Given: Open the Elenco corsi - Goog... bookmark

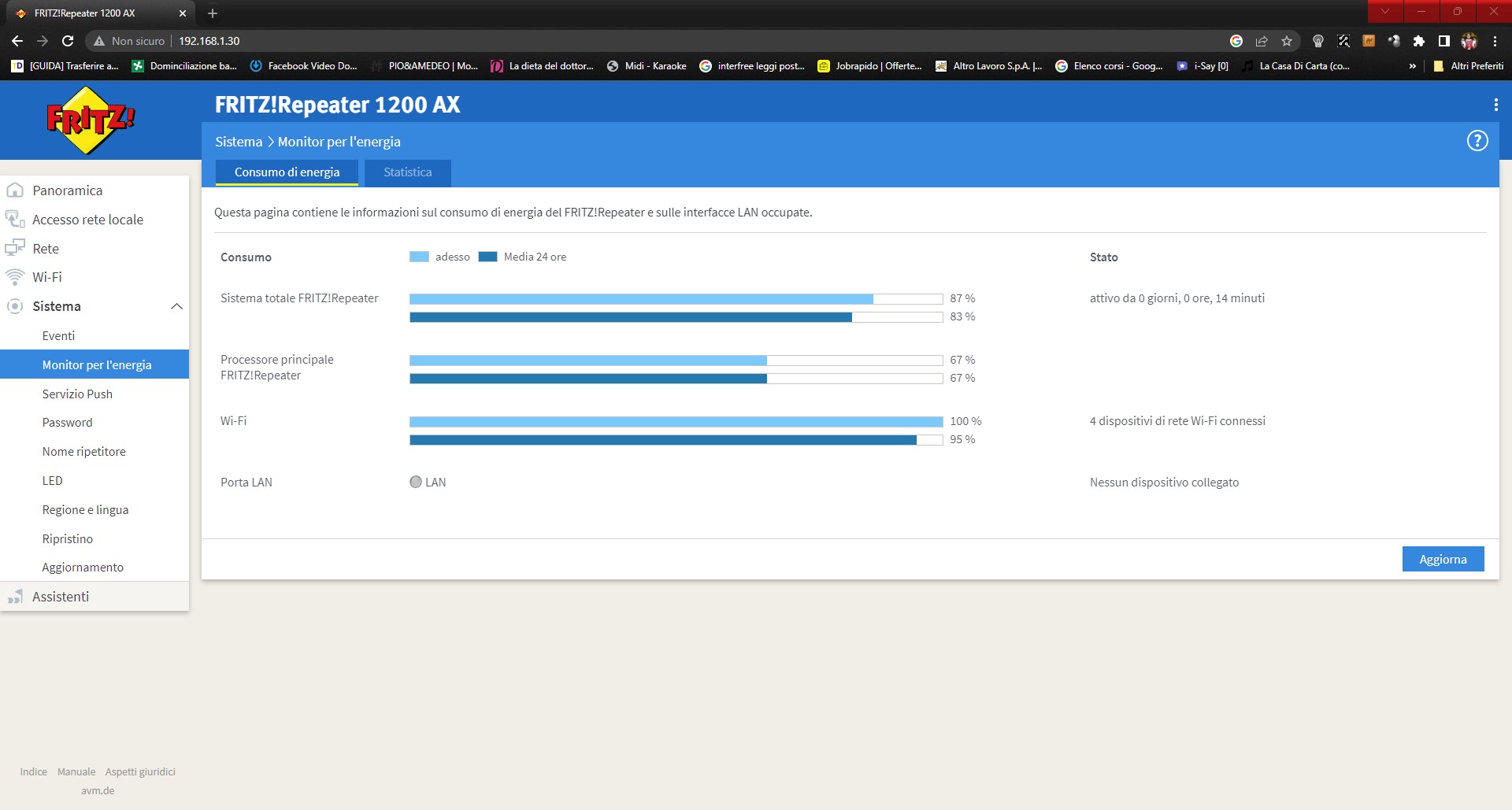Looking at the screenshot, I should coord(1110,66).
